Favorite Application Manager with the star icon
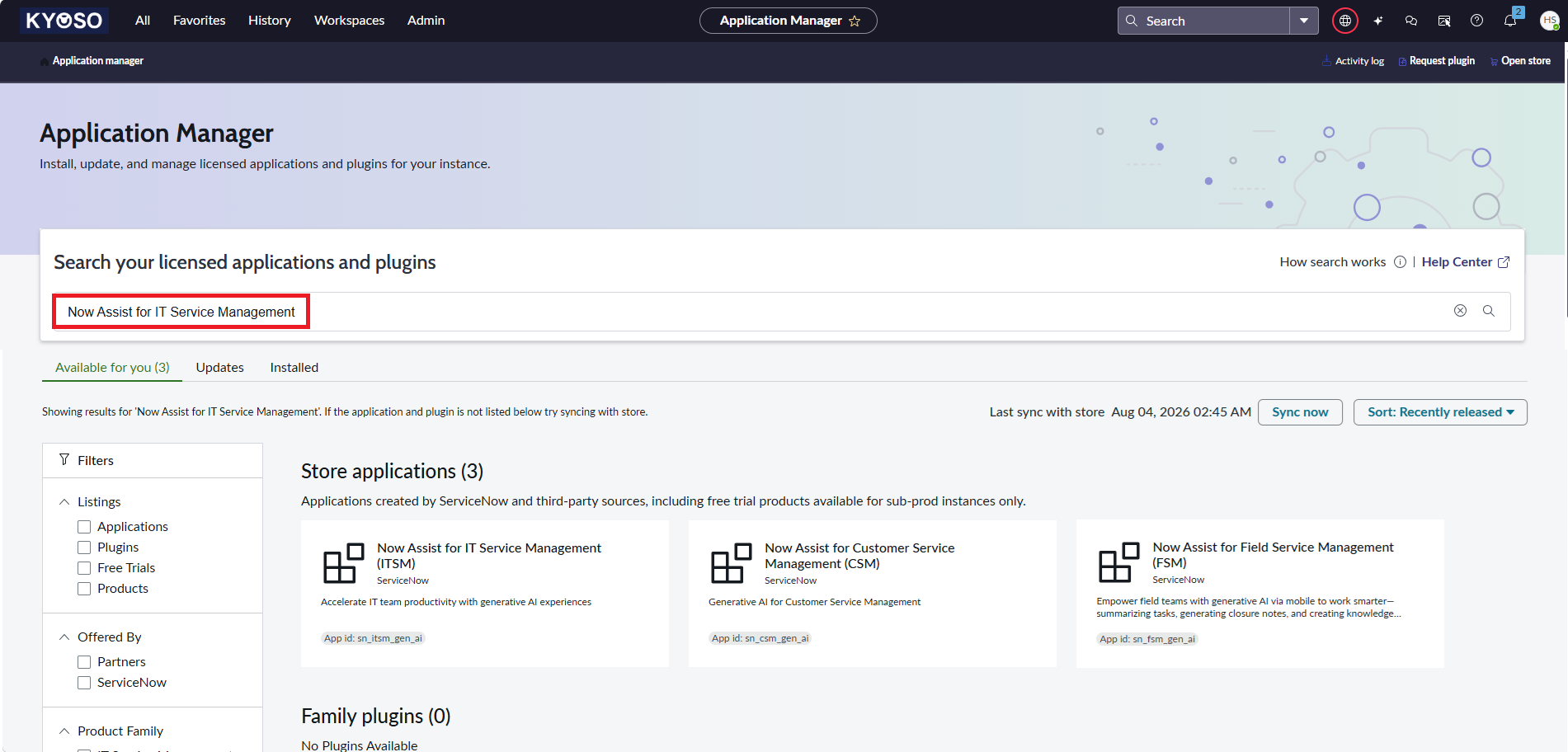This screenshot has height=752, width=1568. click(855, 21)
